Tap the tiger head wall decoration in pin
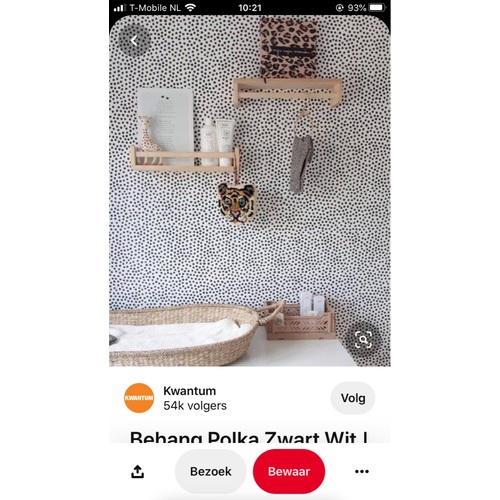The width and height of the screenshot is (500, 500). click(x=236, y=203)
